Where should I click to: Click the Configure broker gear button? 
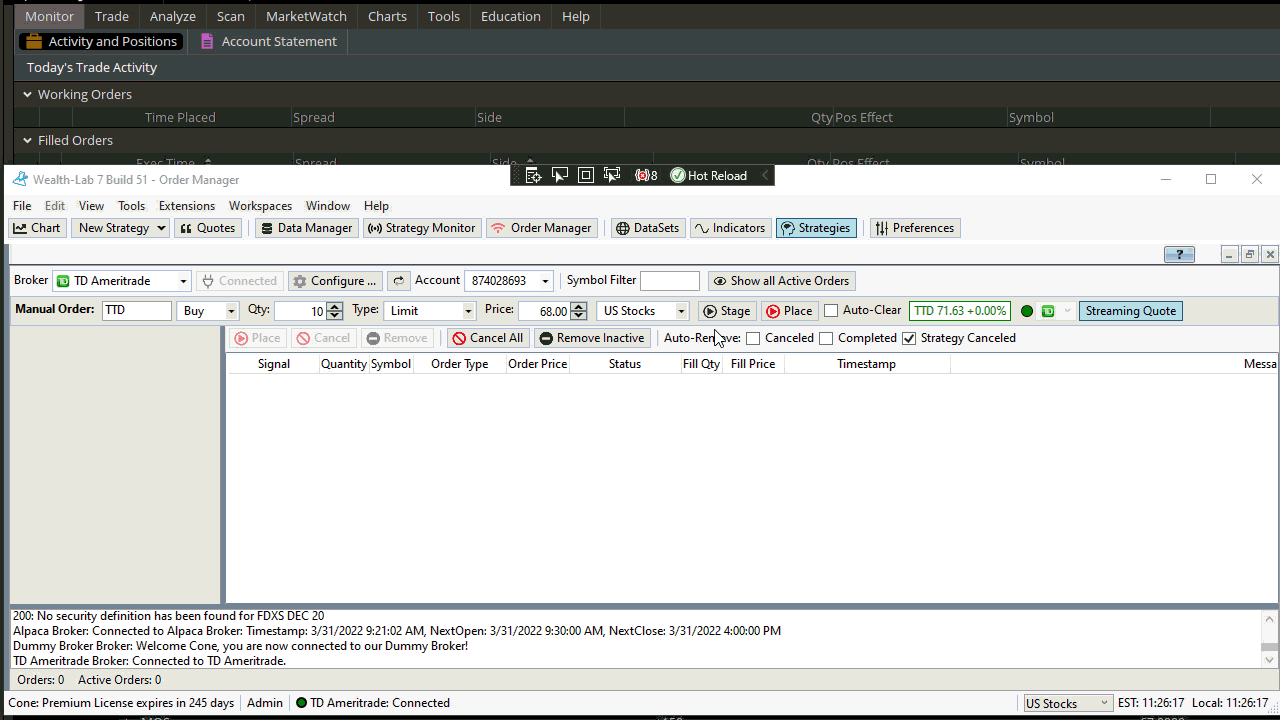335,281
